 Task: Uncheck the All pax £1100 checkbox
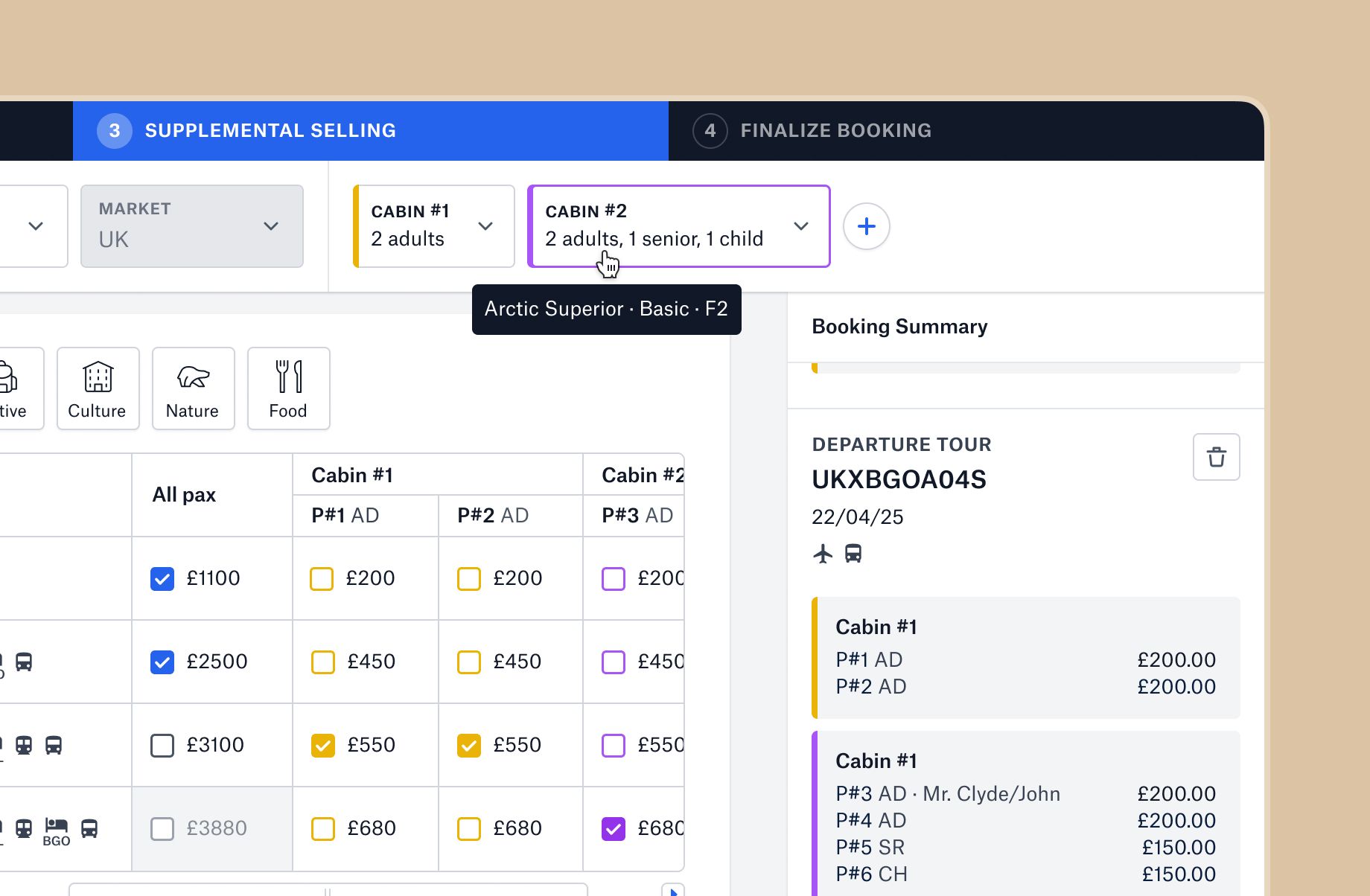pos(162,579)
